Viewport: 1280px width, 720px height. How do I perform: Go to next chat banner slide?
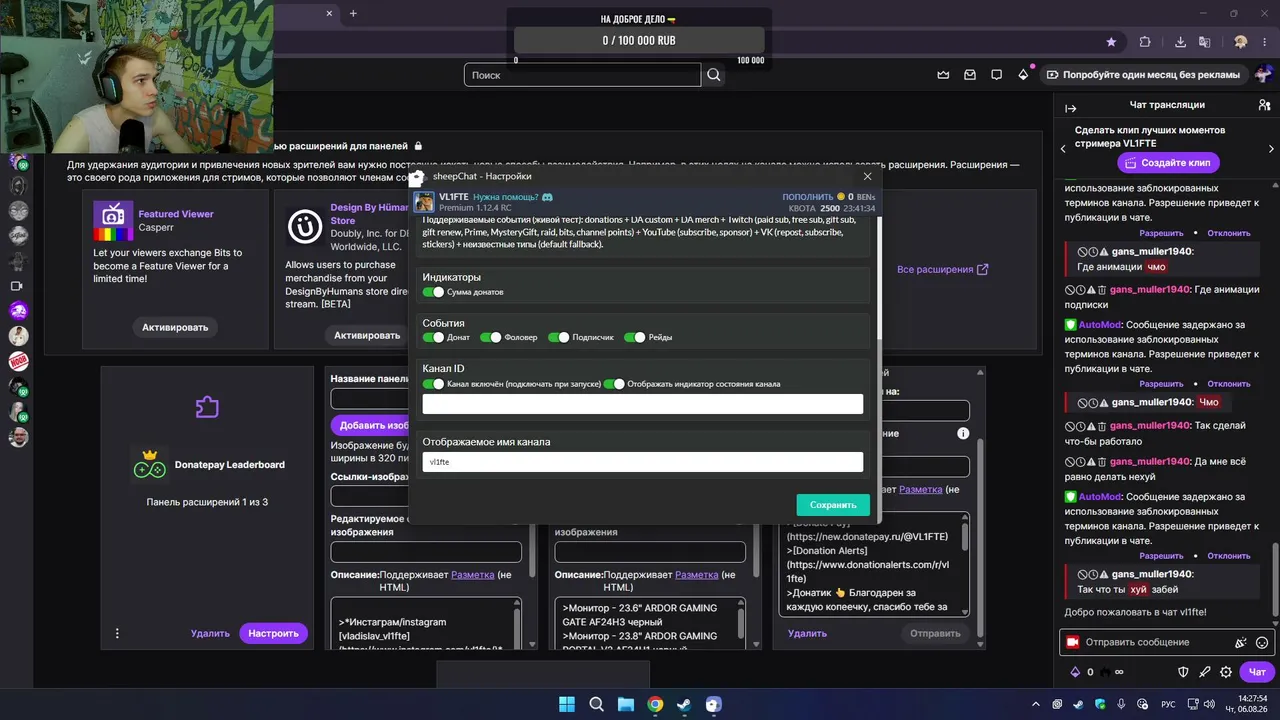point(1271,149)
